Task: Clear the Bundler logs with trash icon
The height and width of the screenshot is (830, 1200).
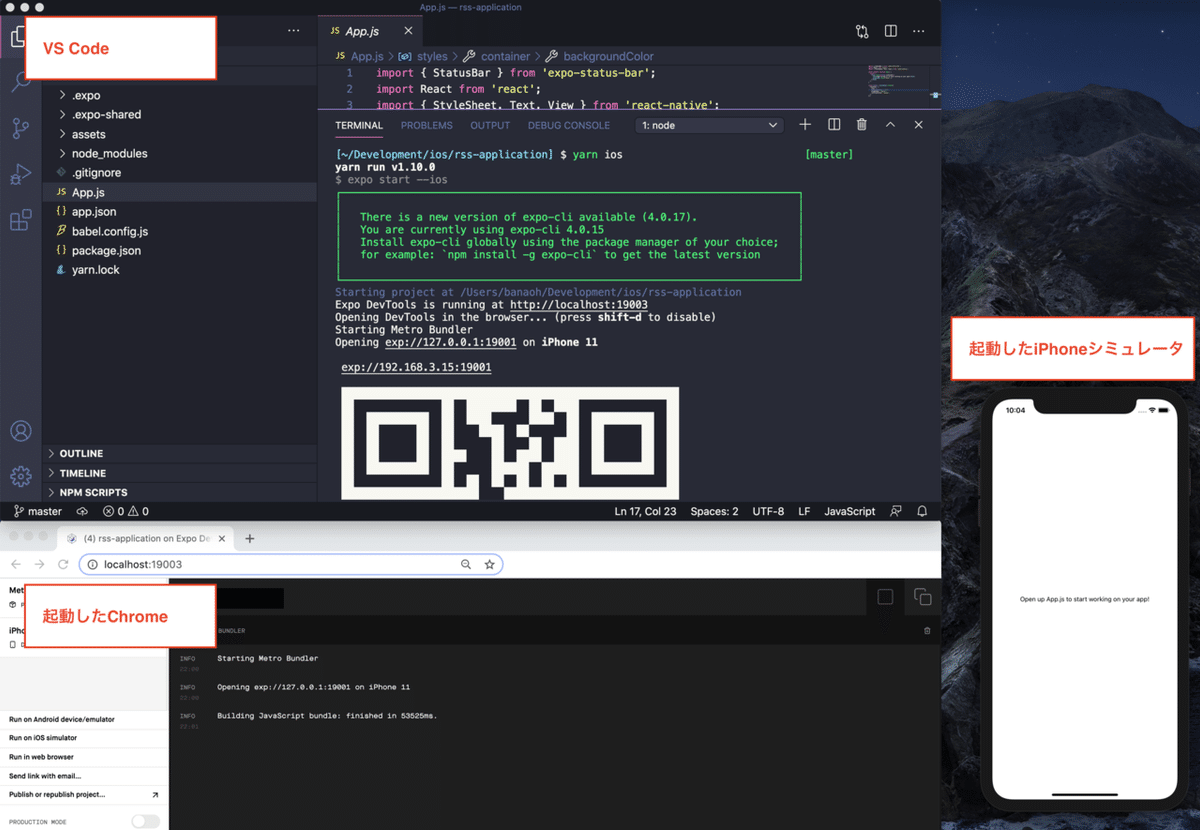Action: (x=927, y=631)
